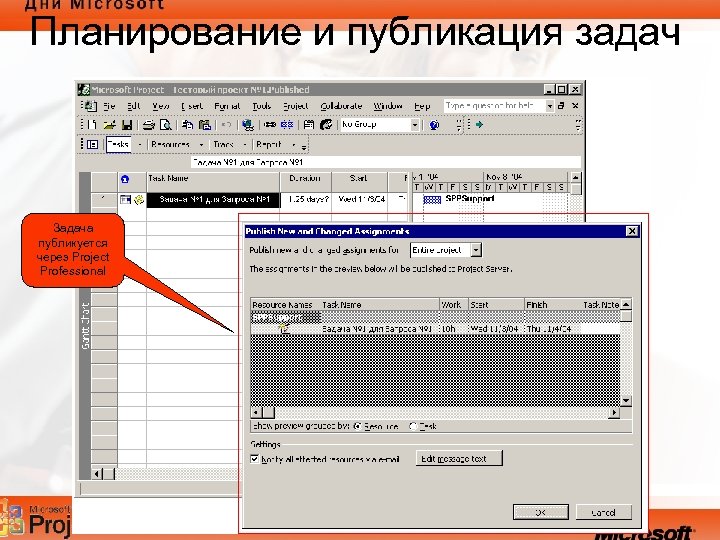
Task: Click the Link Tasks chain icon
Action: [x=270, y=124]
